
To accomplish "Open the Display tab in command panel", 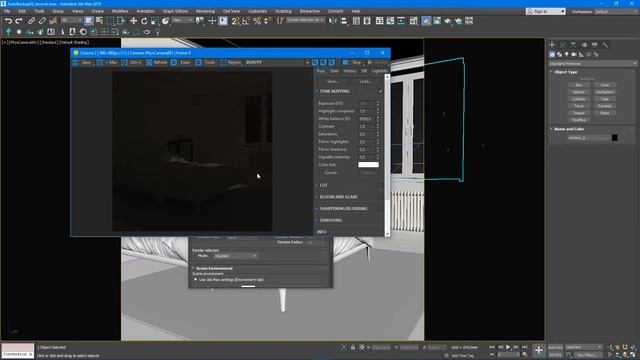I will pos(595,44).
